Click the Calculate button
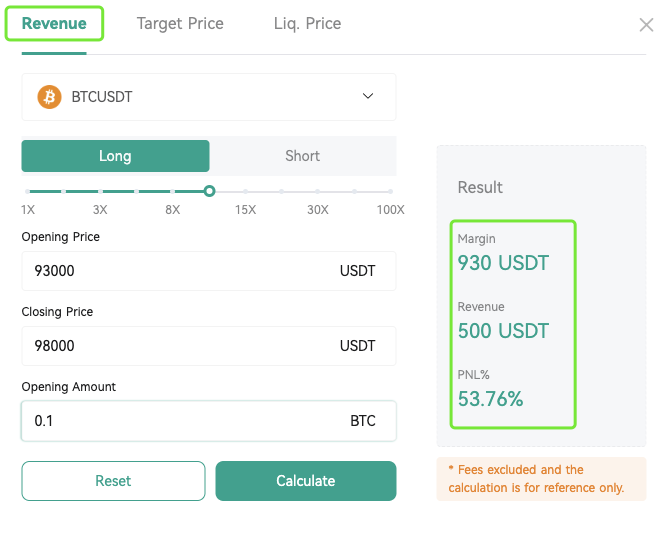 tap(306, 481)
